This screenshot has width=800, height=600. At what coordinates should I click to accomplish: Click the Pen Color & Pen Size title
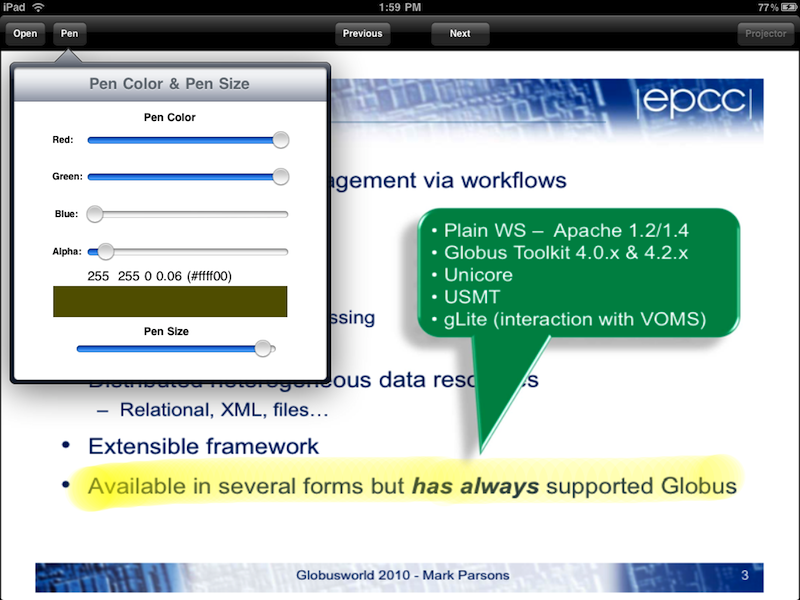pyautogui.click(x=169, y=84)
